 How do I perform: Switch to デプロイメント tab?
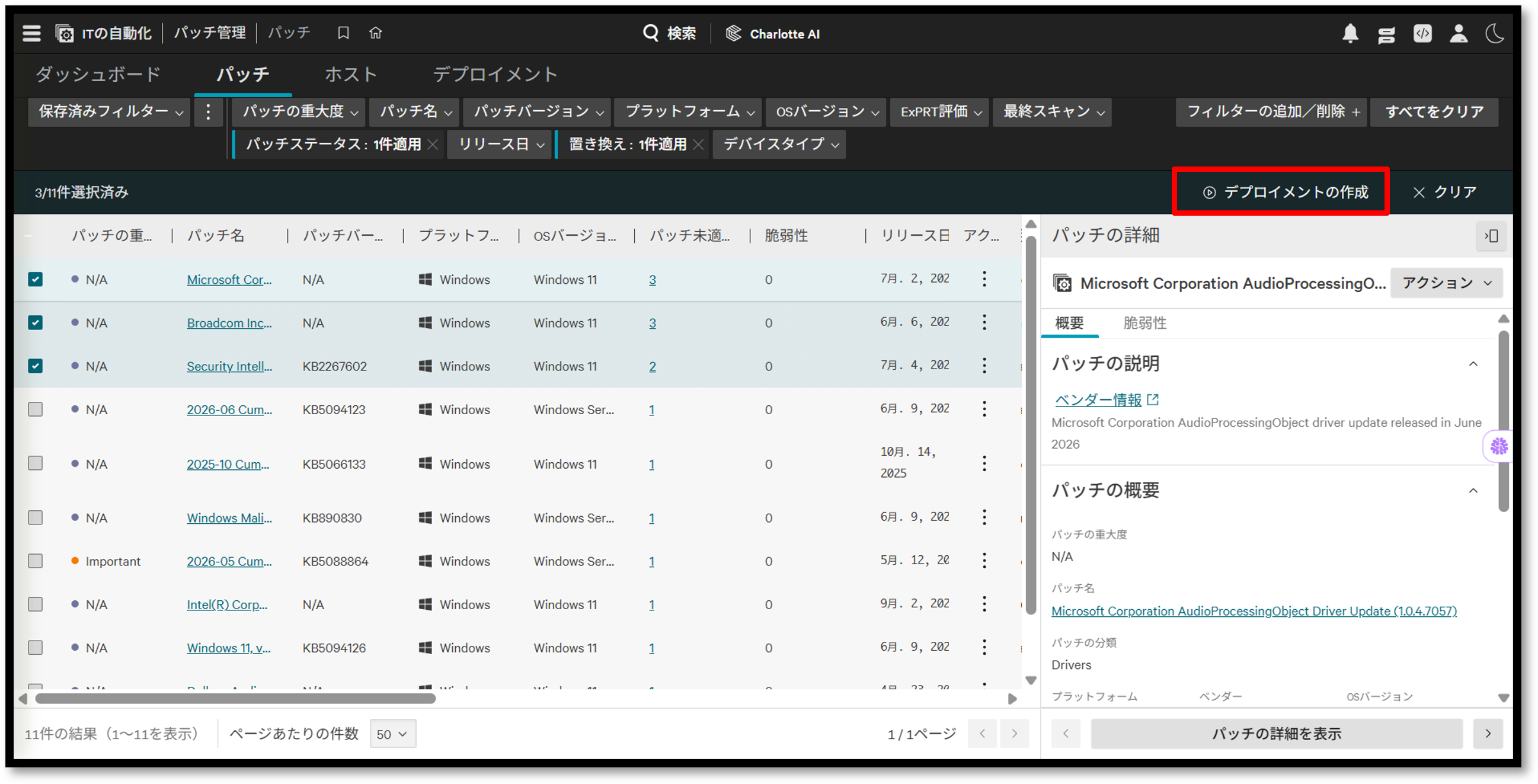click(x=495, y=74)
